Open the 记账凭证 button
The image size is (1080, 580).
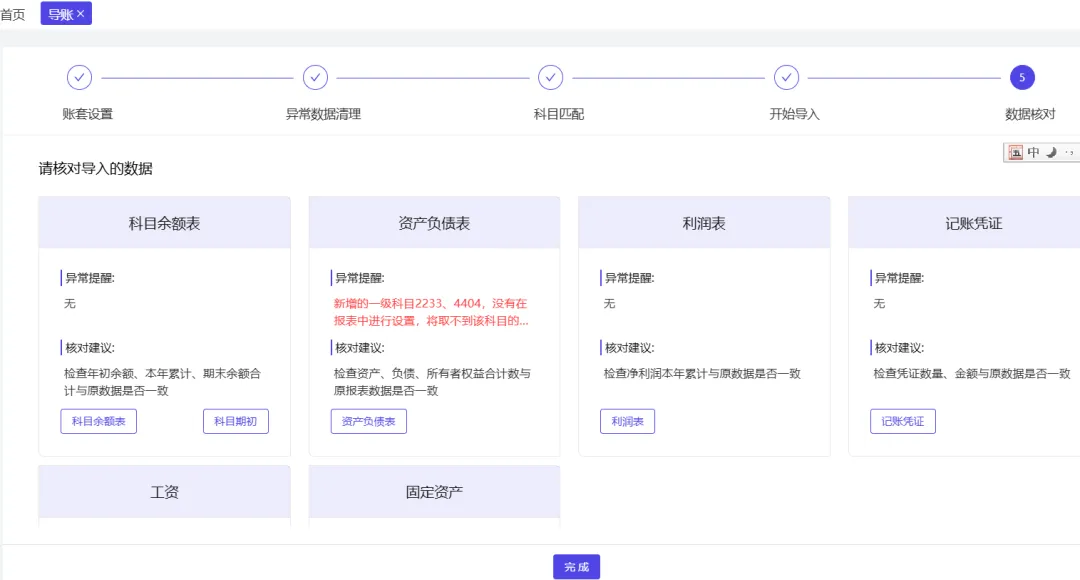[x=903, y=422]
